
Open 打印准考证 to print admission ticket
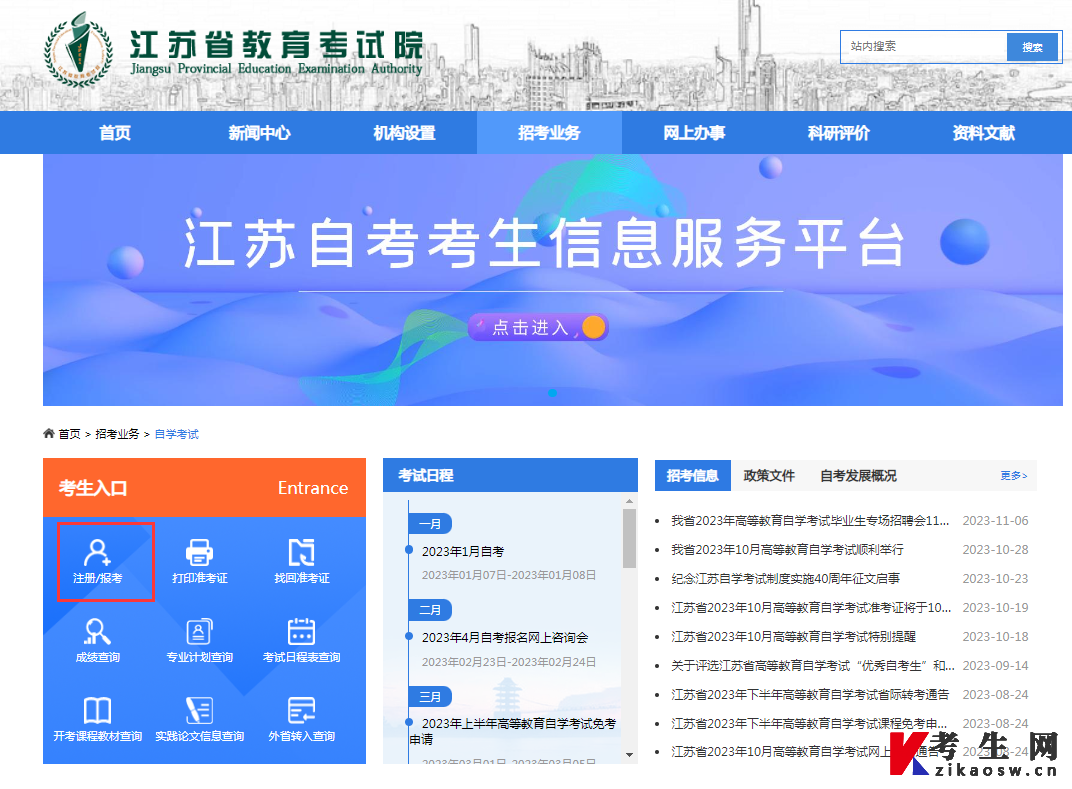tap(198, 561)
